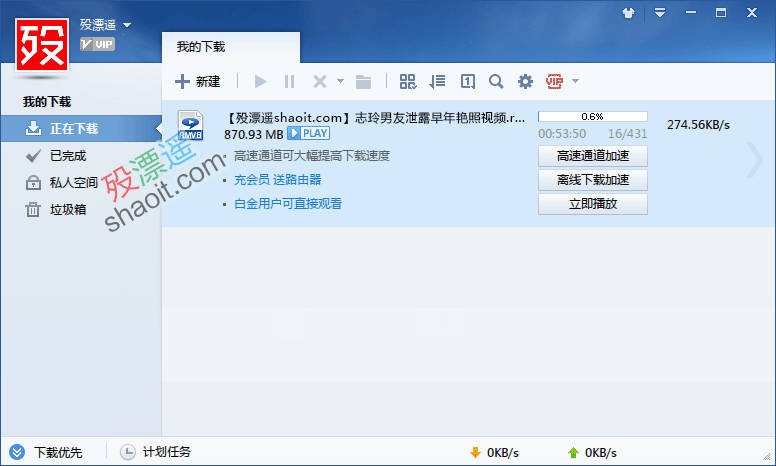Click the blue PLAY badge next to file size

308,133
